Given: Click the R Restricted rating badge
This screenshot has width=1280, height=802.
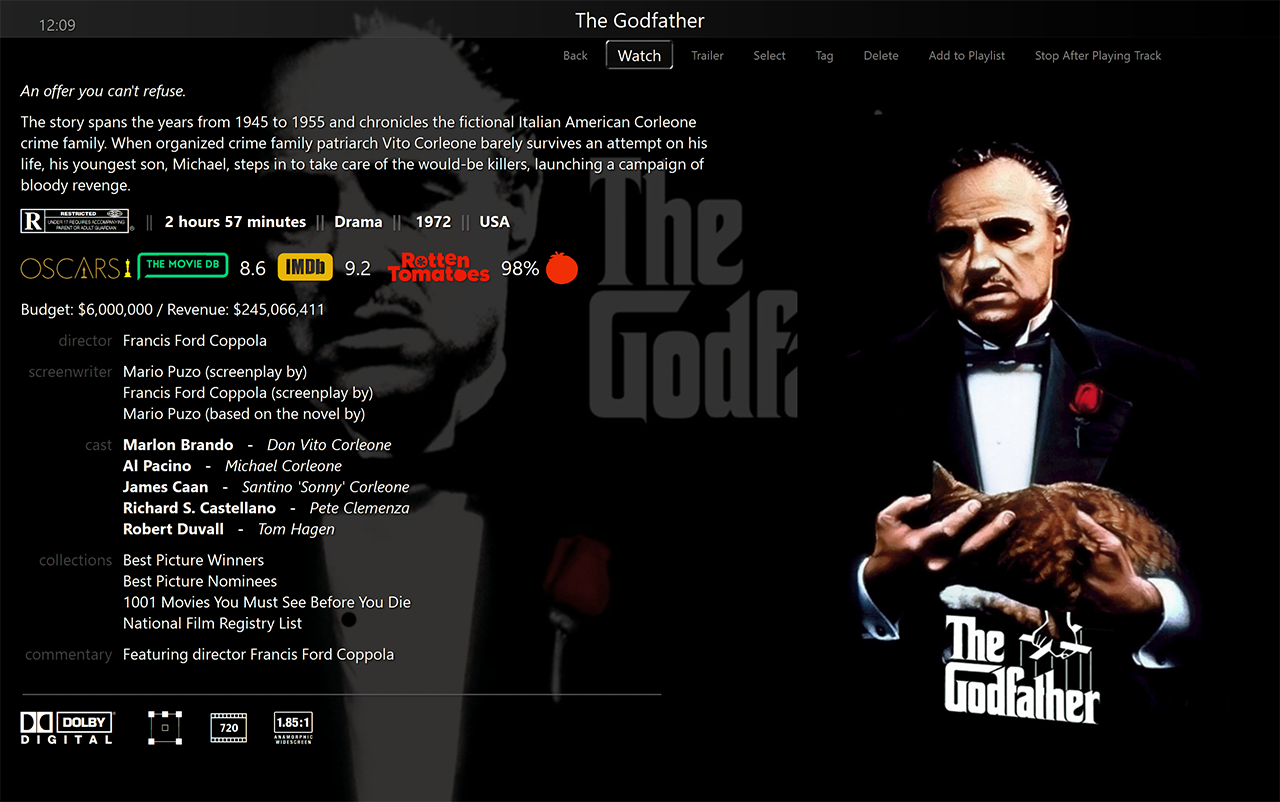Looking at the screenshot, I should click(x=75, y=221).
